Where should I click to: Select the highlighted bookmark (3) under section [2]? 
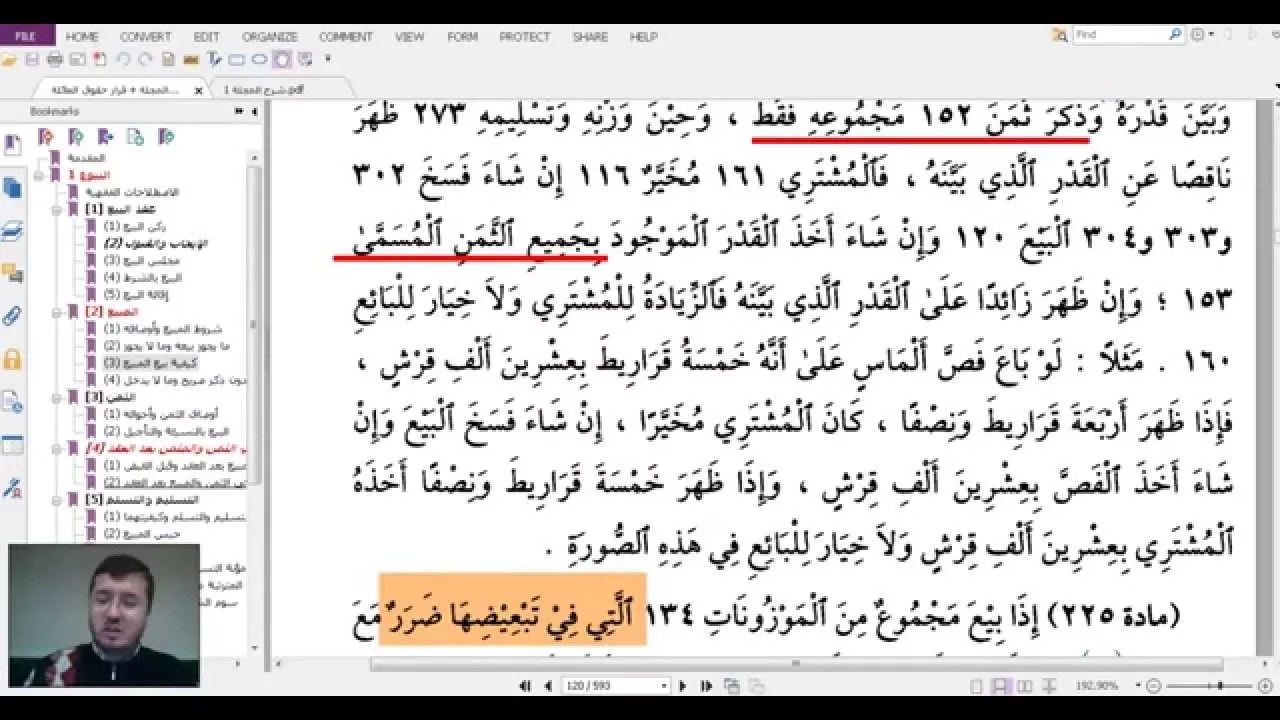[151, 363]
